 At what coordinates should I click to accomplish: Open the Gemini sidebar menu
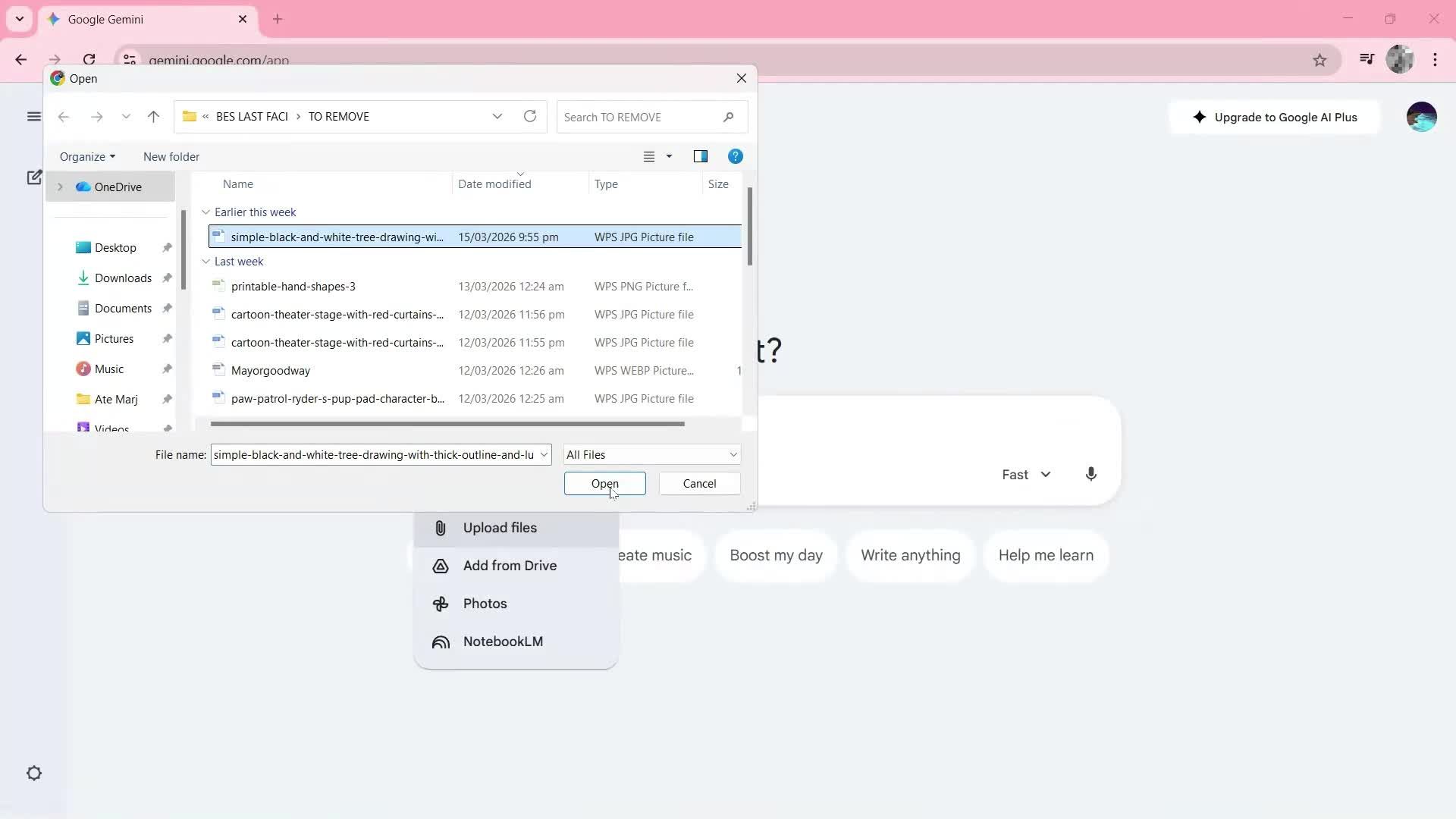(33, 116)
